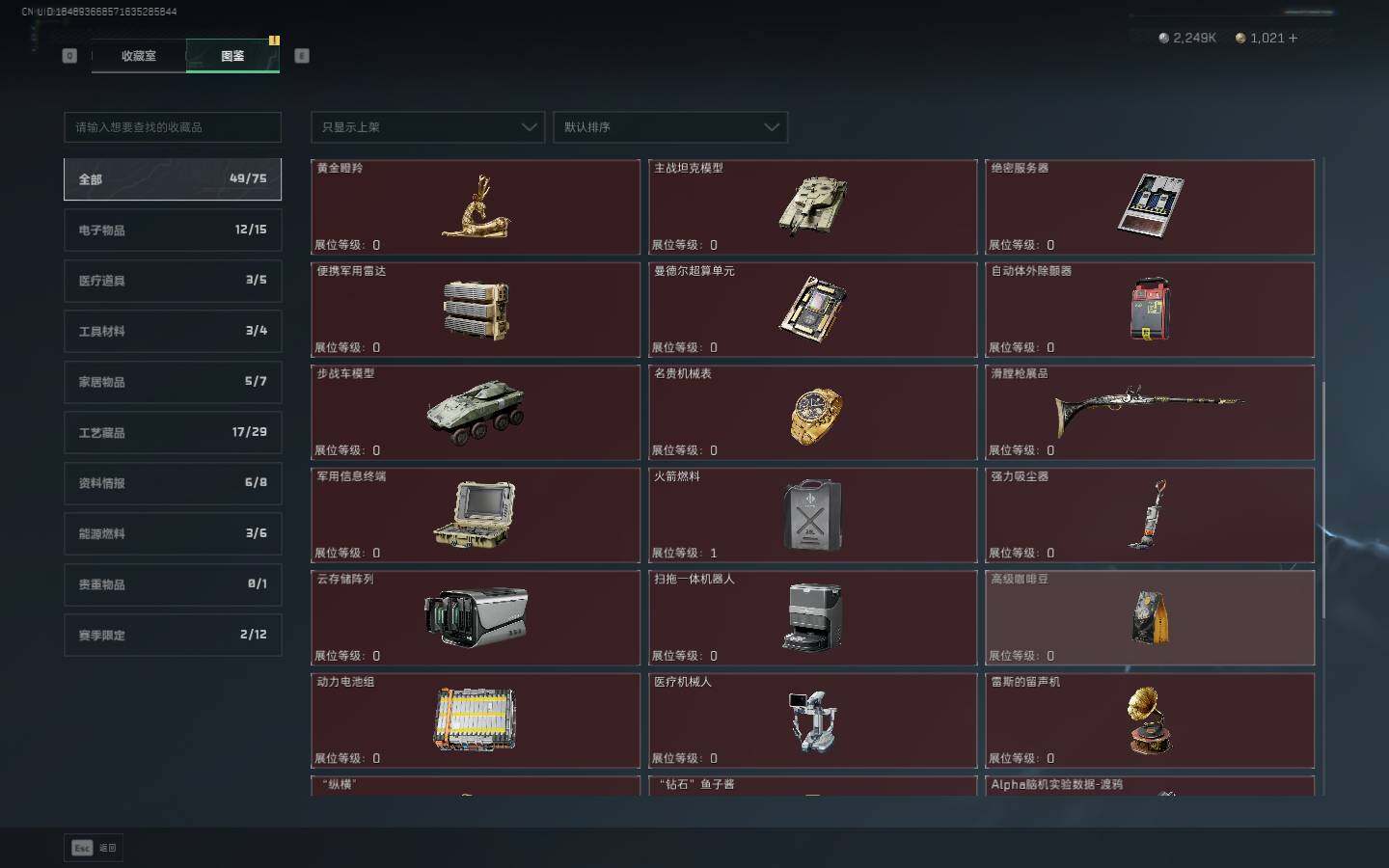
Task: Select the 电子物品 category
Action: click(173, 231)
